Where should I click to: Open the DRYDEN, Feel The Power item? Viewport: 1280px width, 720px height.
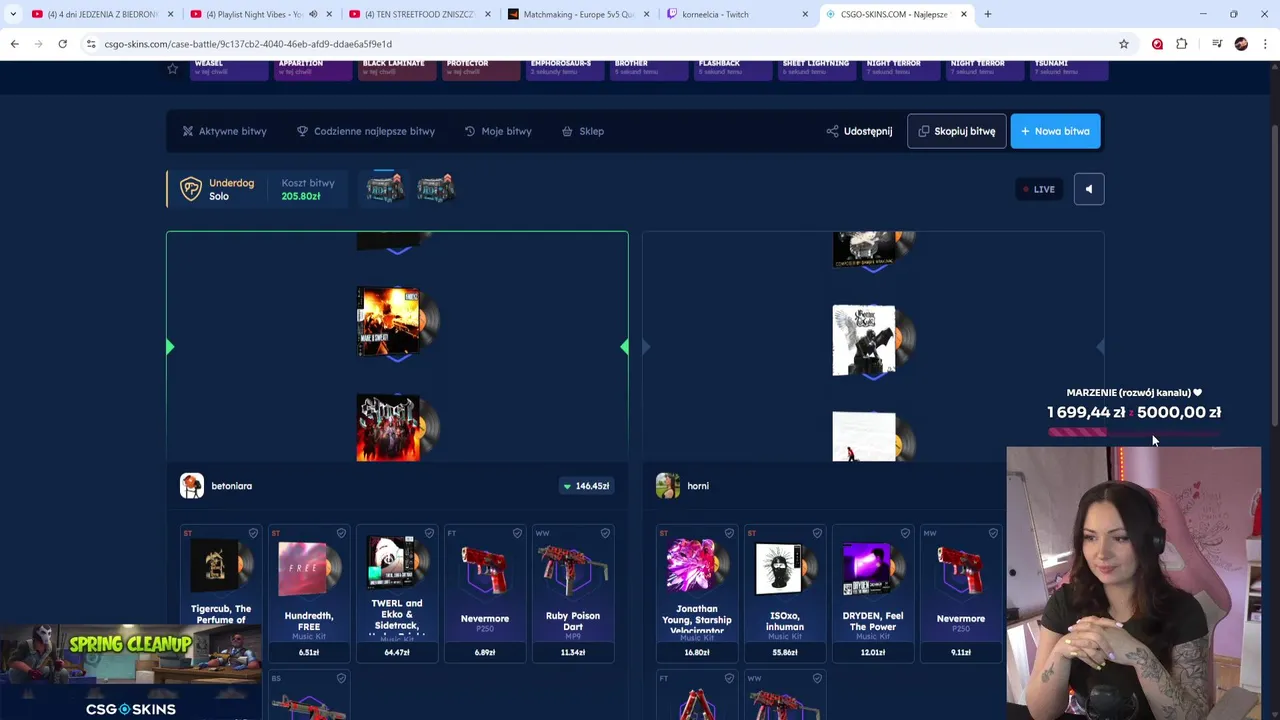point(873,593)
